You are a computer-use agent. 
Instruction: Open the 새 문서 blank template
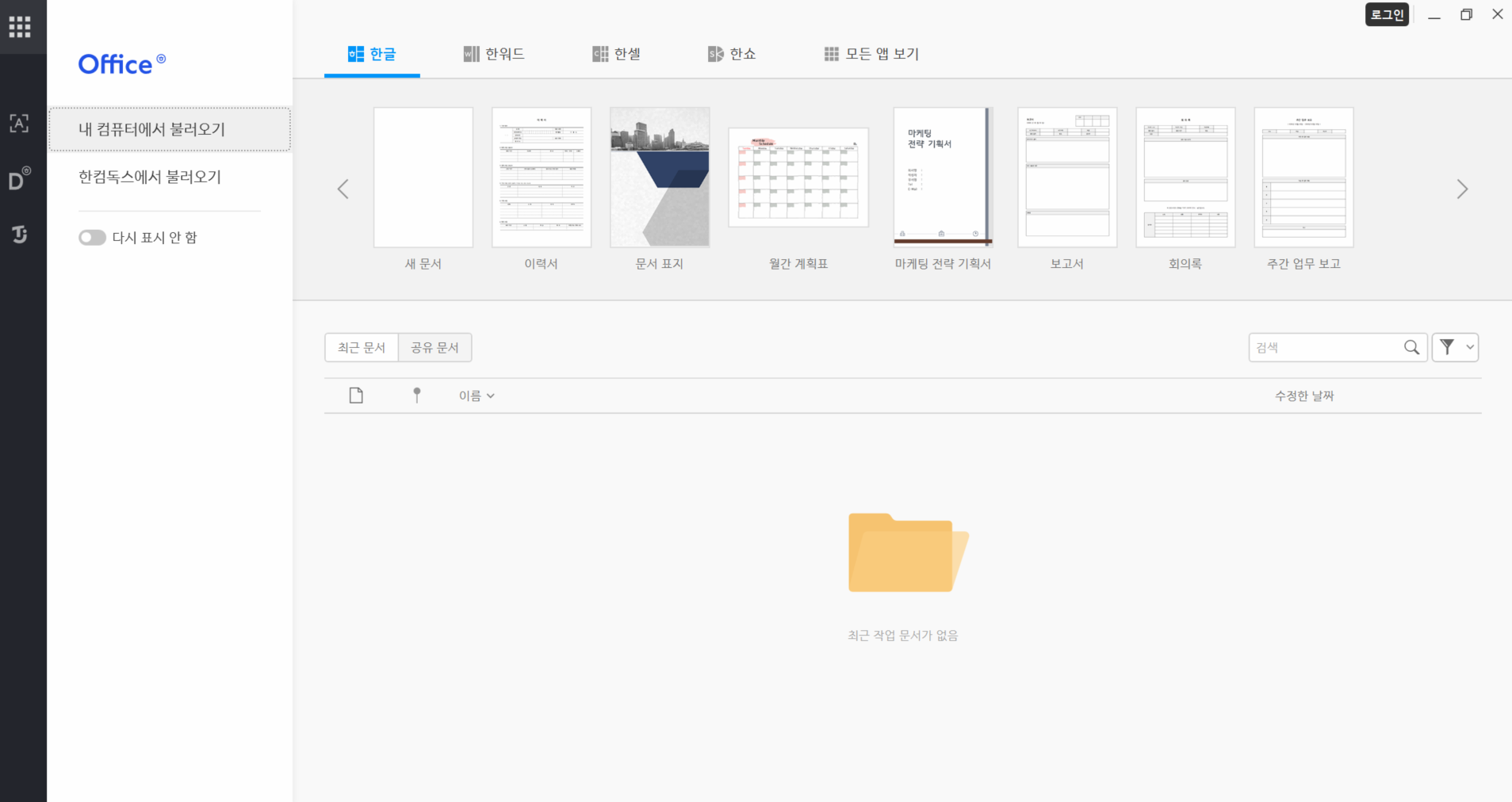point(423,178)
